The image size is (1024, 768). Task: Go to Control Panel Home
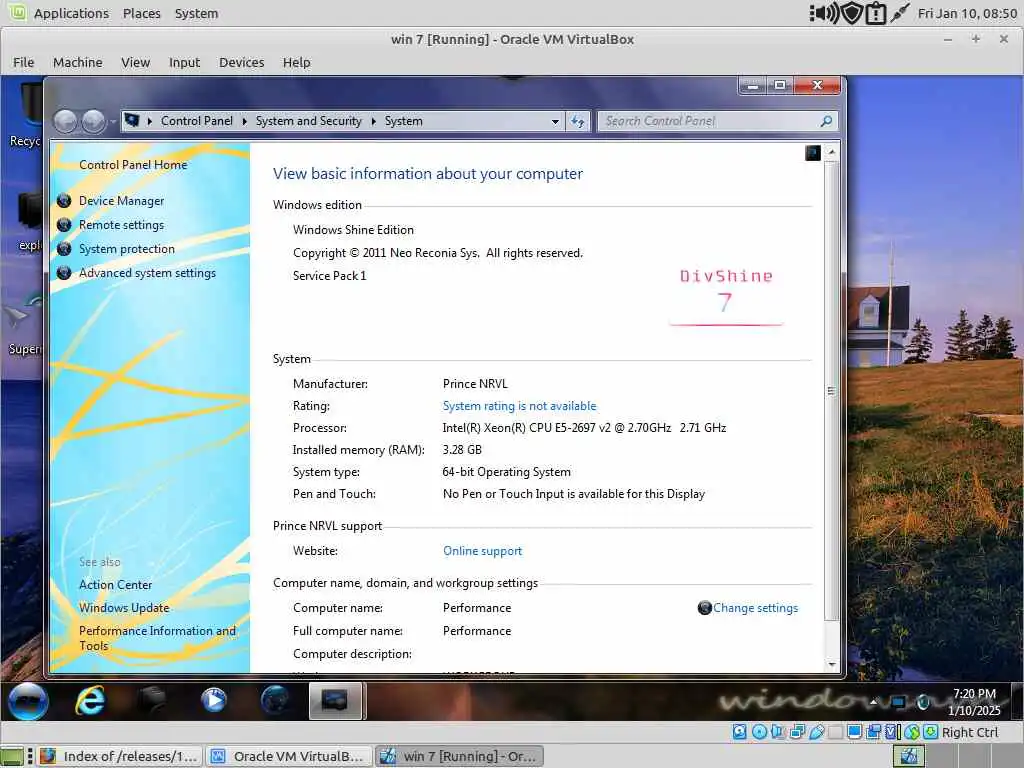[133, 165]
